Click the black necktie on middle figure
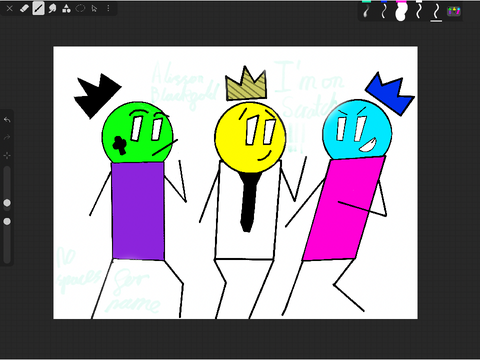This screenshot has width=480, height=360. tap(249, 202)
